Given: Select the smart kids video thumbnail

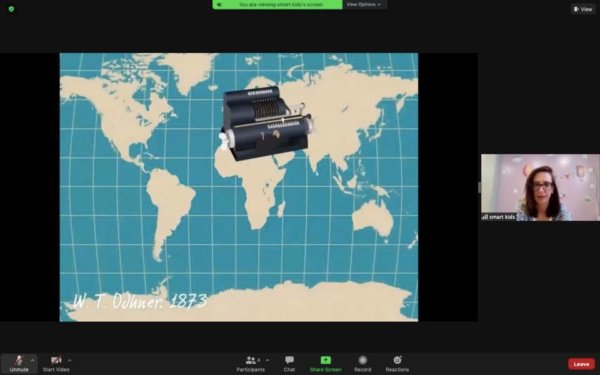Looking at the screenshot, I should [540, 188].
